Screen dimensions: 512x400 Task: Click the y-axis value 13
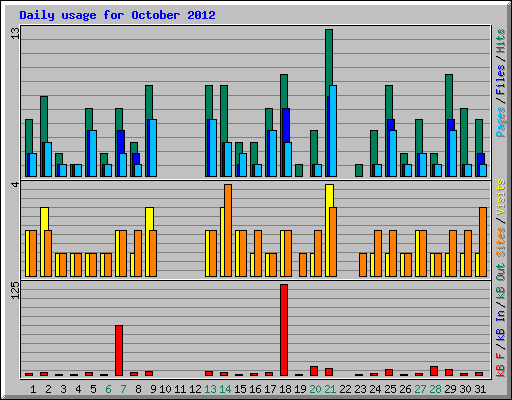click(15, 33)
